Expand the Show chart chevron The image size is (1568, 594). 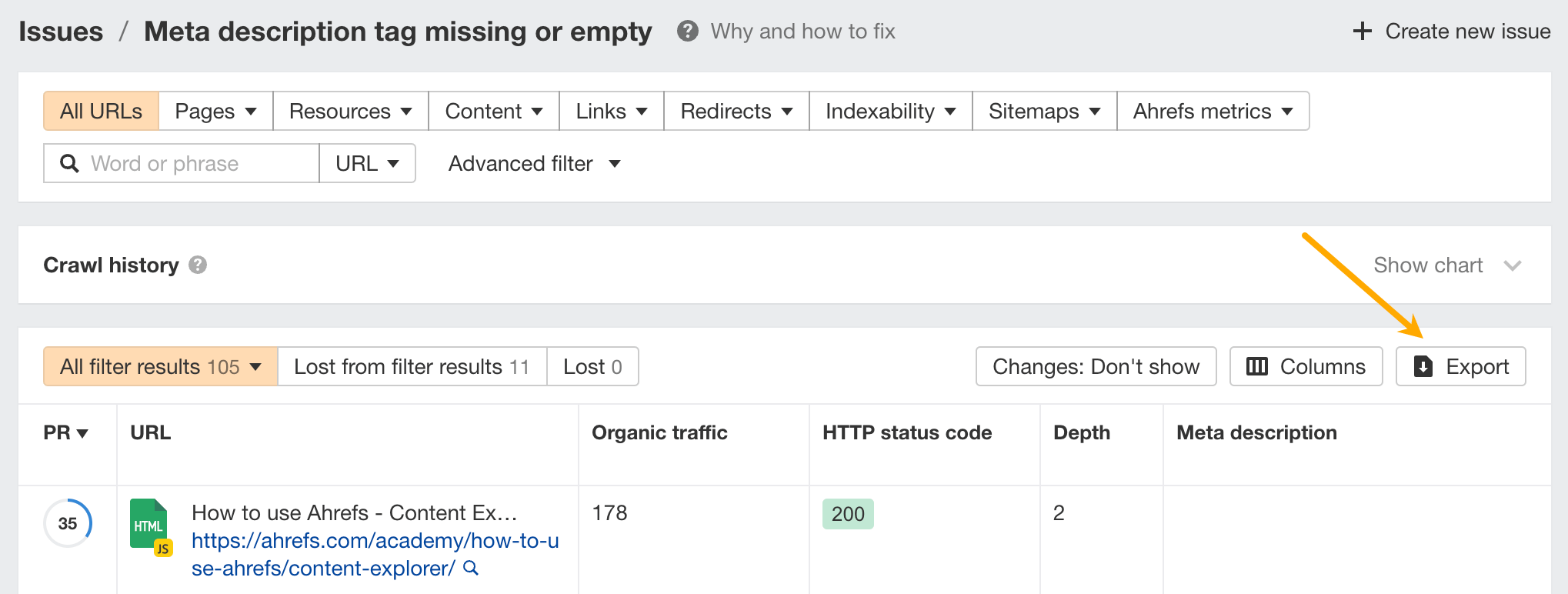(1513, 265)
